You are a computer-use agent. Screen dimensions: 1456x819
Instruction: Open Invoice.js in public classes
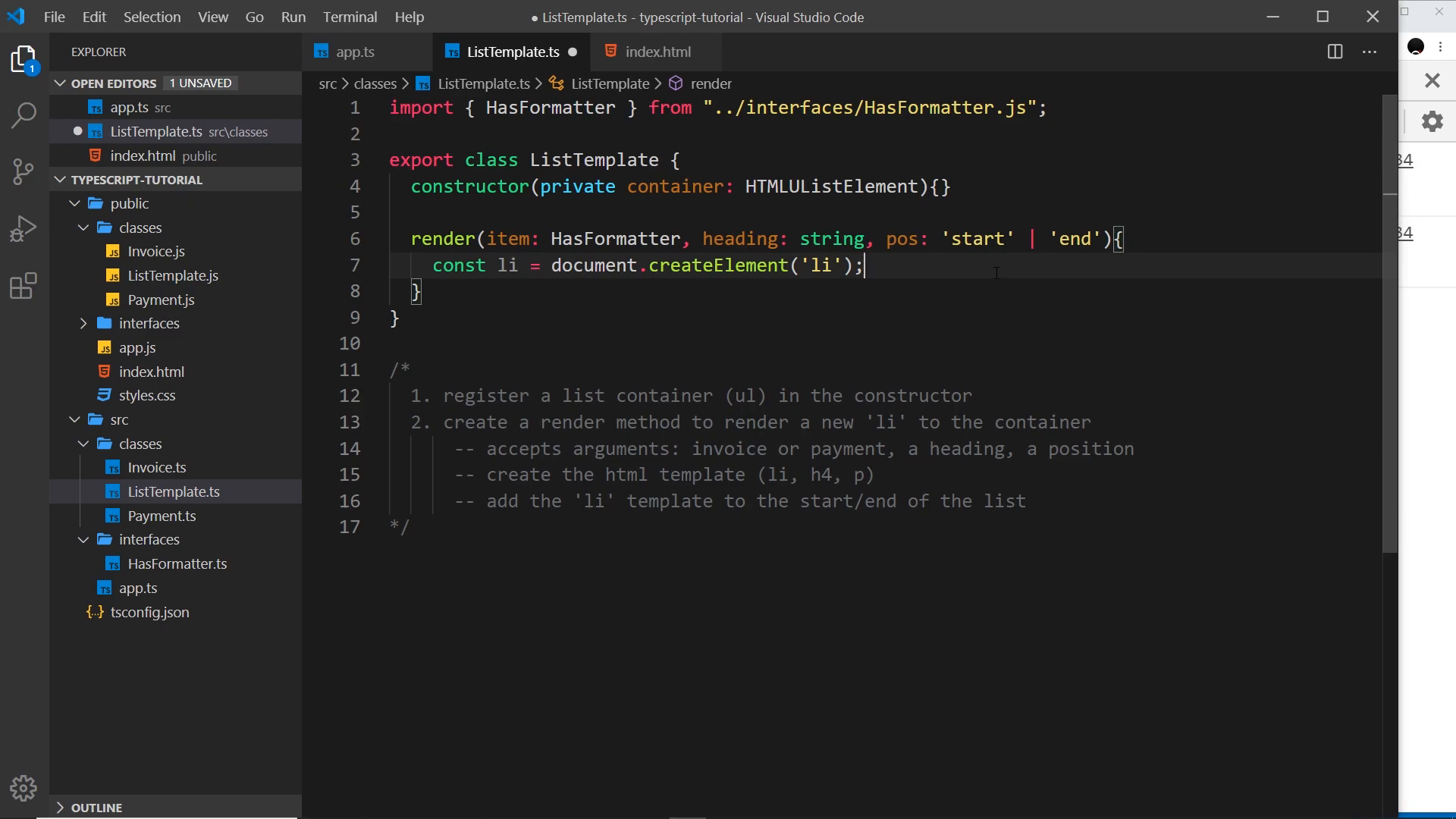(x=156, y=251)
